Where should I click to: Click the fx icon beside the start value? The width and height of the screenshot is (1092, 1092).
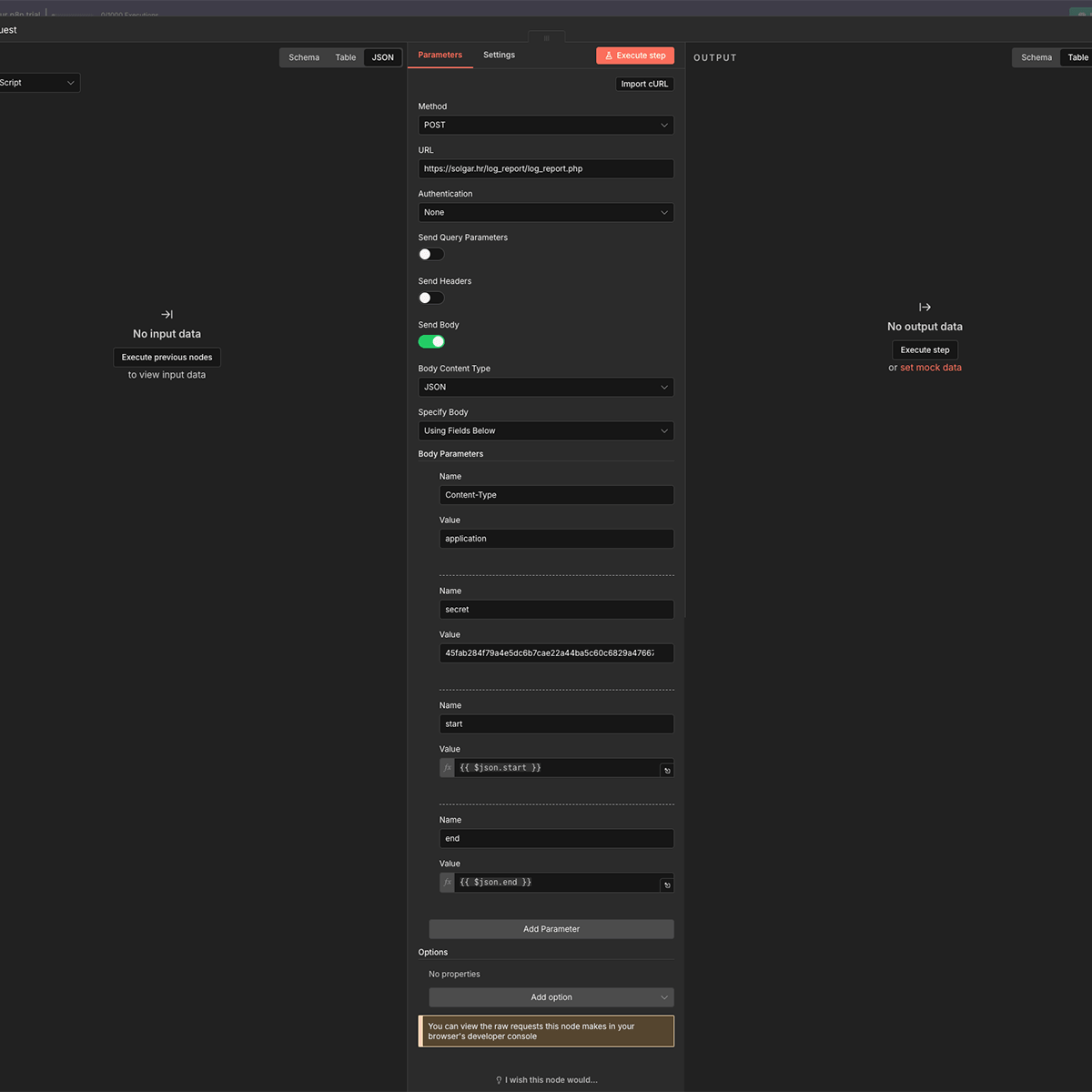447,768
